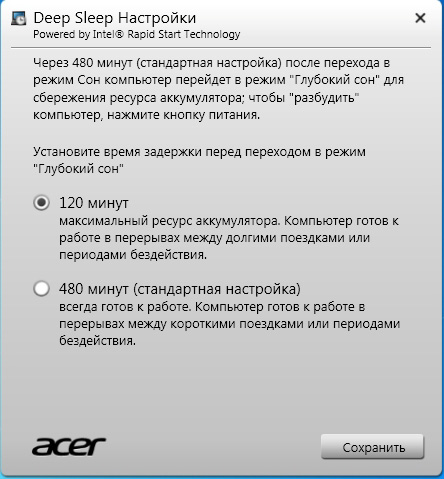
Task: Click the "всегда готов к работе" description
Action: [x=125, y=307]
